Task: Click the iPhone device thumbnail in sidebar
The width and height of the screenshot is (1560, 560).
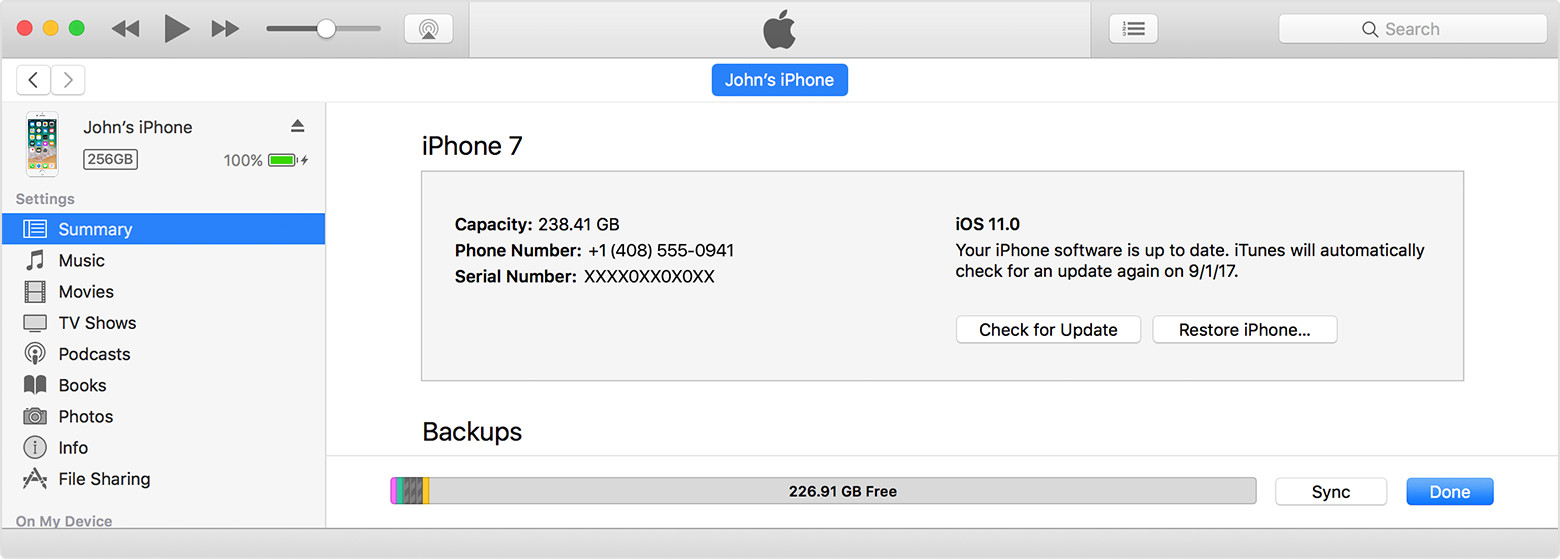Action: pos(42,145)
